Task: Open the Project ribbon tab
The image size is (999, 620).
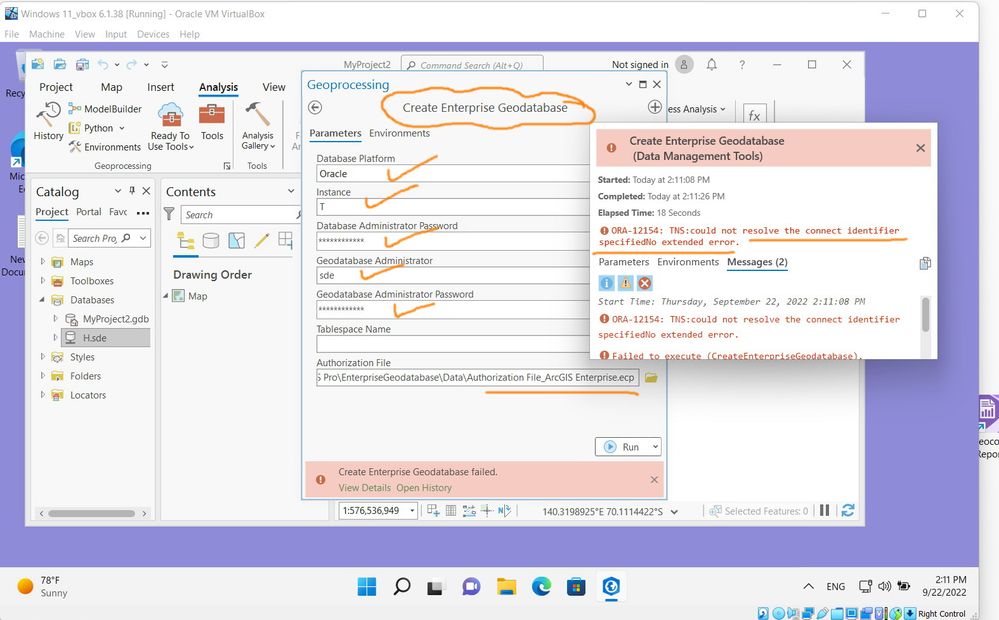Action: 56,87
